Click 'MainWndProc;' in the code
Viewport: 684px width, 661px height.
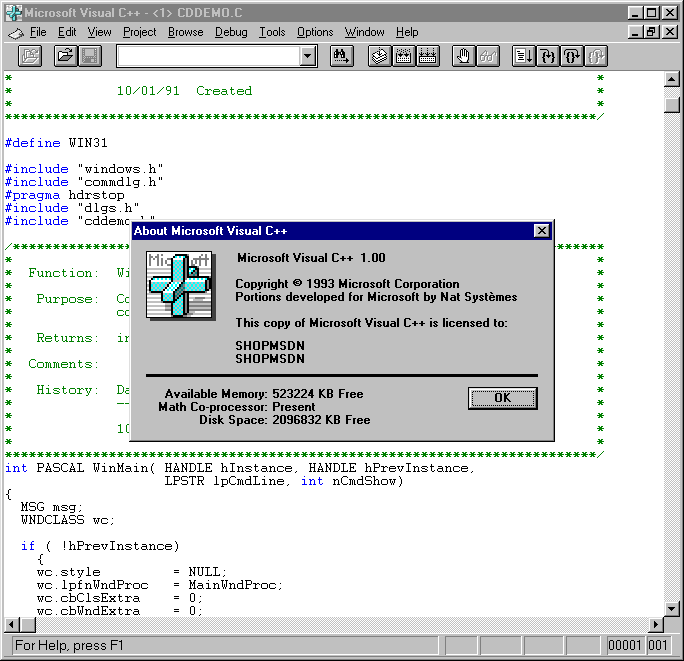(236, 585)
